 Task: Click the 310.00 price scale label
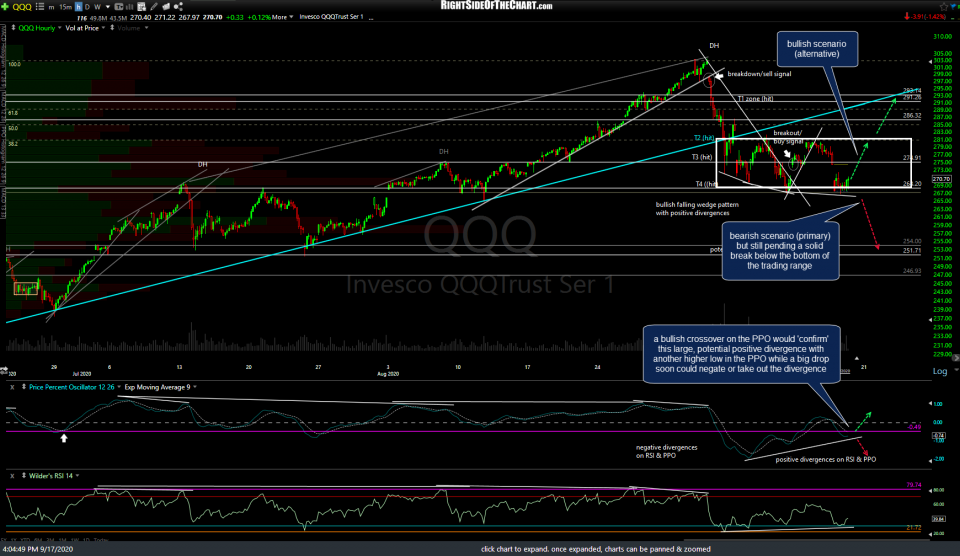[942, 37]
